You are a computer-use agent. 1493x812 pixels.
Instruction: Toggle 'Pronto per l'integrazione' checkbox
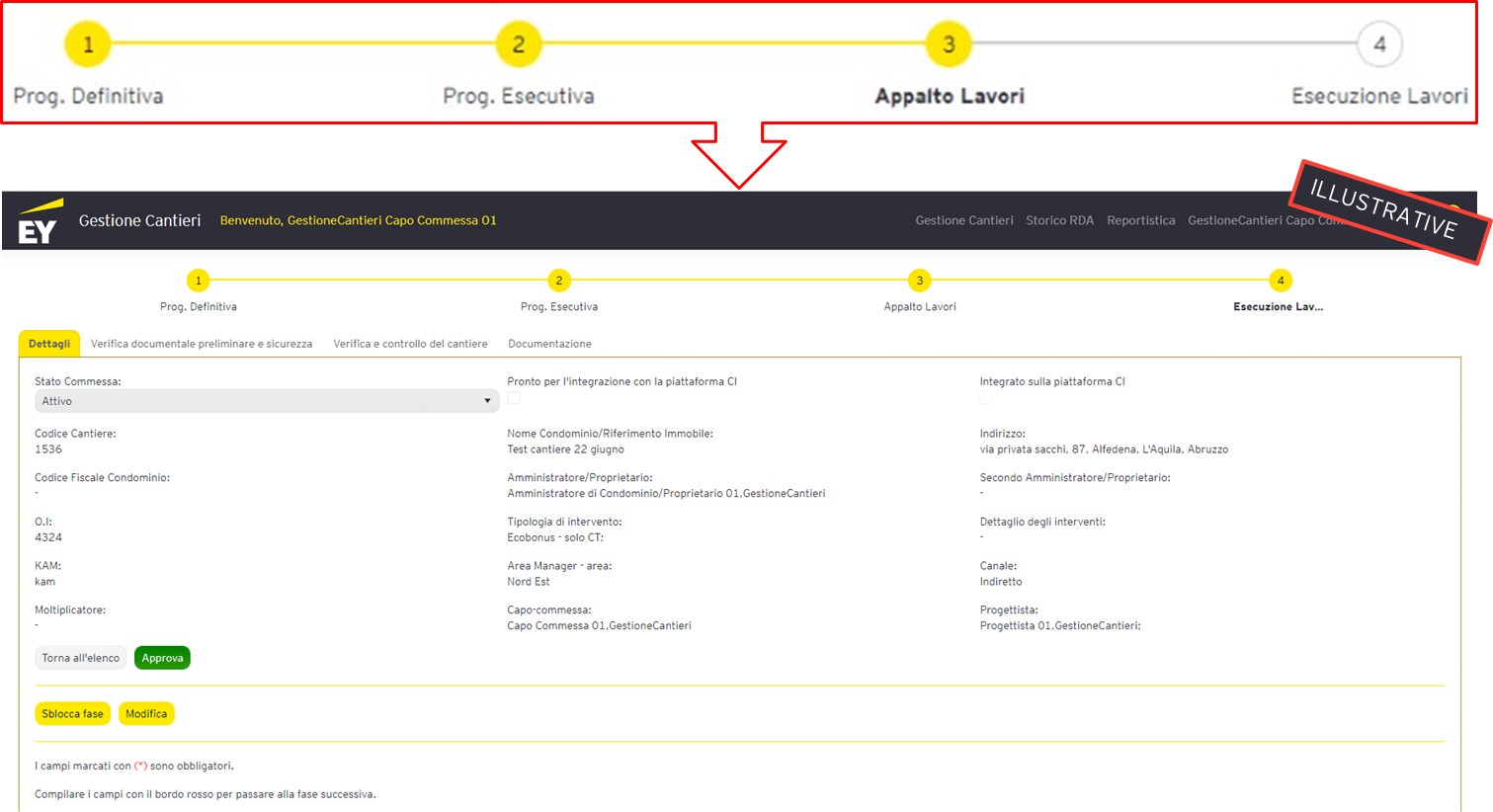[x=514, y=398]
